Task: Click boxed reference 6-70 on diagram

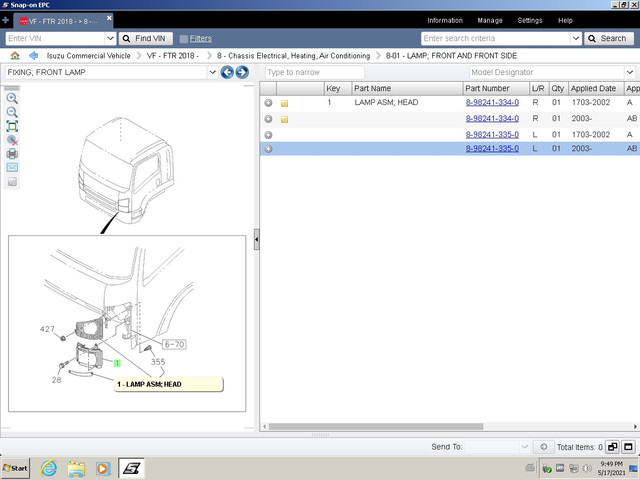Action: (x=174, y=344)
